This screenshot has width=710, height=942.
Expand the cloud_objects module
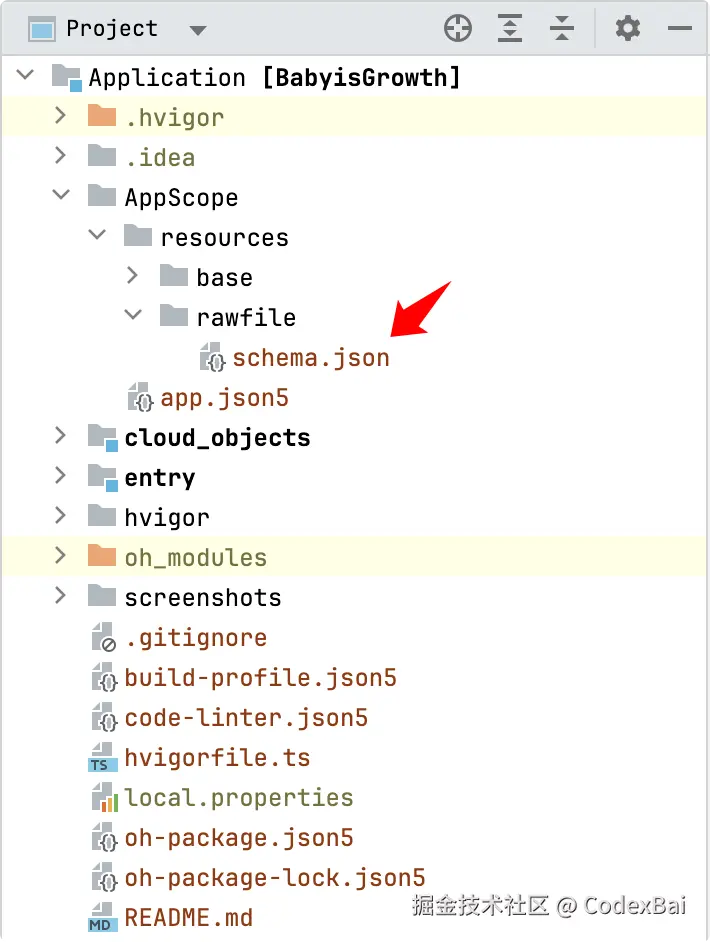click(61, 437)
